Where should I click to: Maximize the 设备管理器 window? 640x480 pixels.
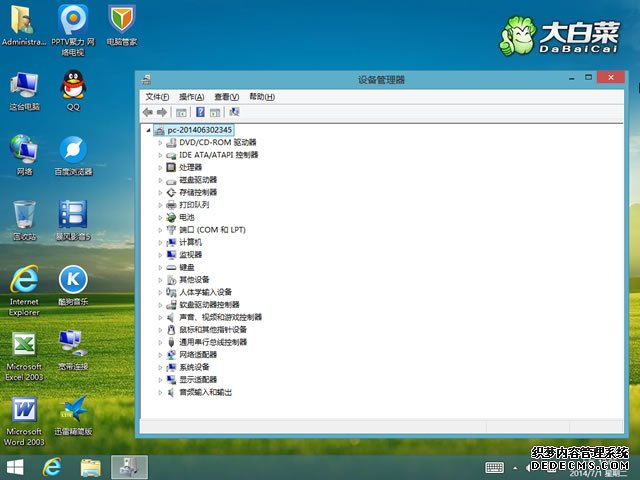589,77
